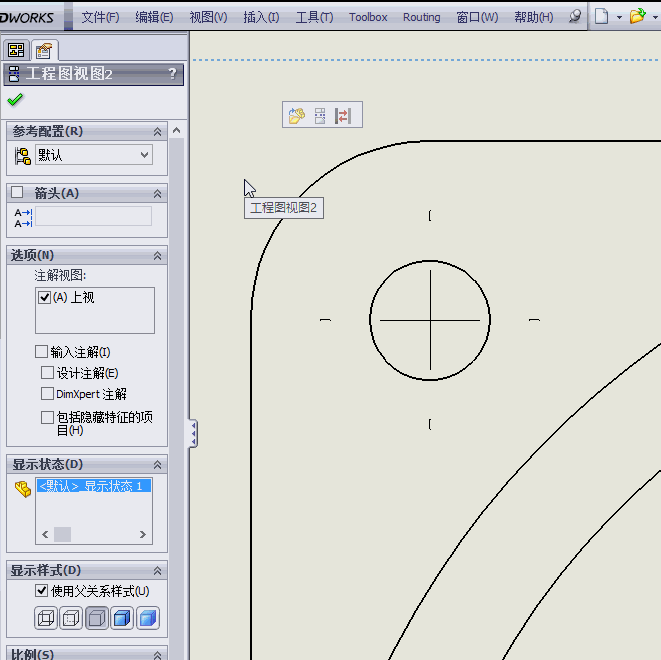The height and width of the screenshot is (660, 661).
Task: Select Shaded With Edges display style
Action: tap(122, 618)
